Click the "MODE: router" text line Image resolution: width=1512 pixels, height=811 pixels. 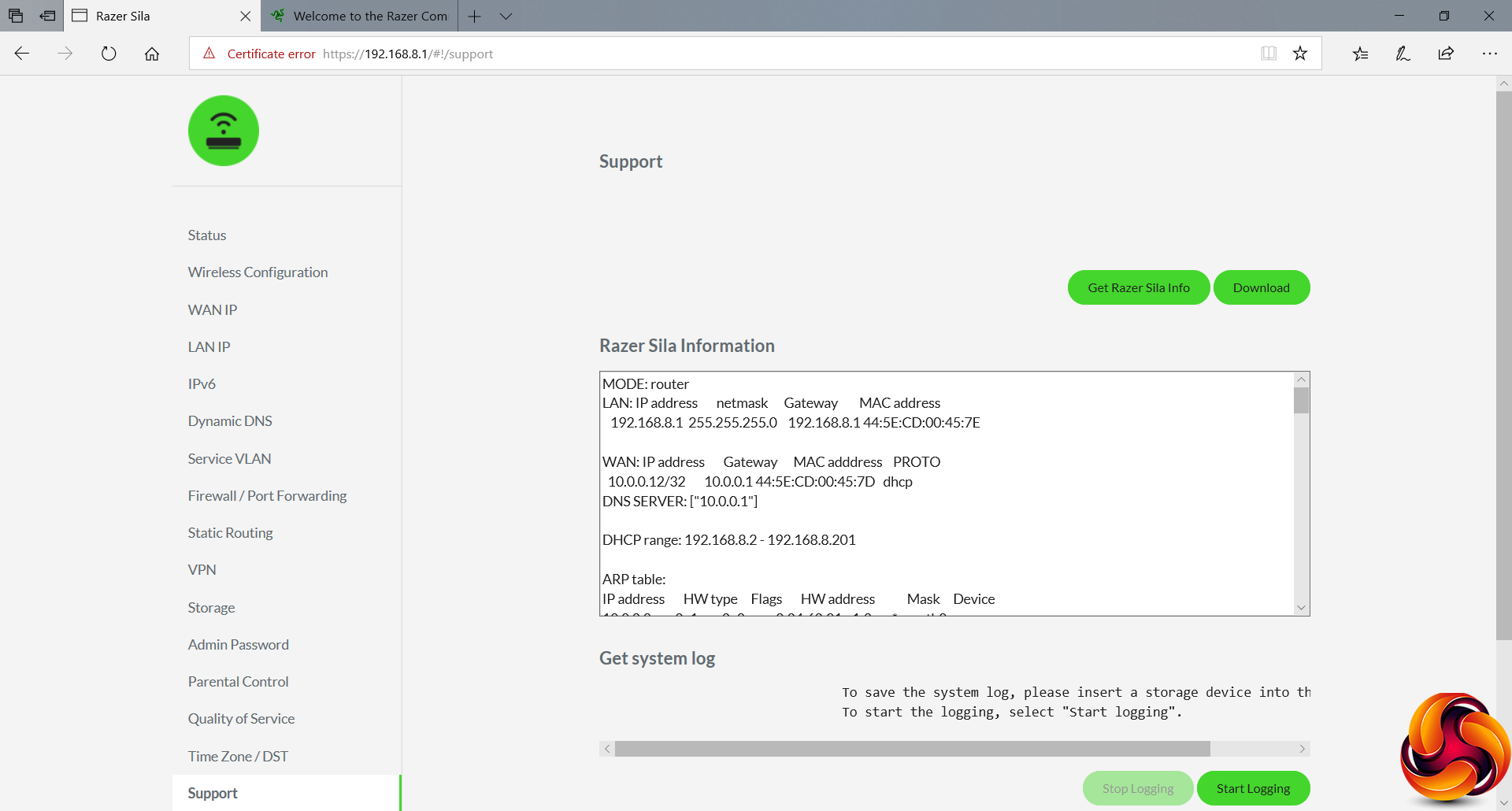point(646,384)
